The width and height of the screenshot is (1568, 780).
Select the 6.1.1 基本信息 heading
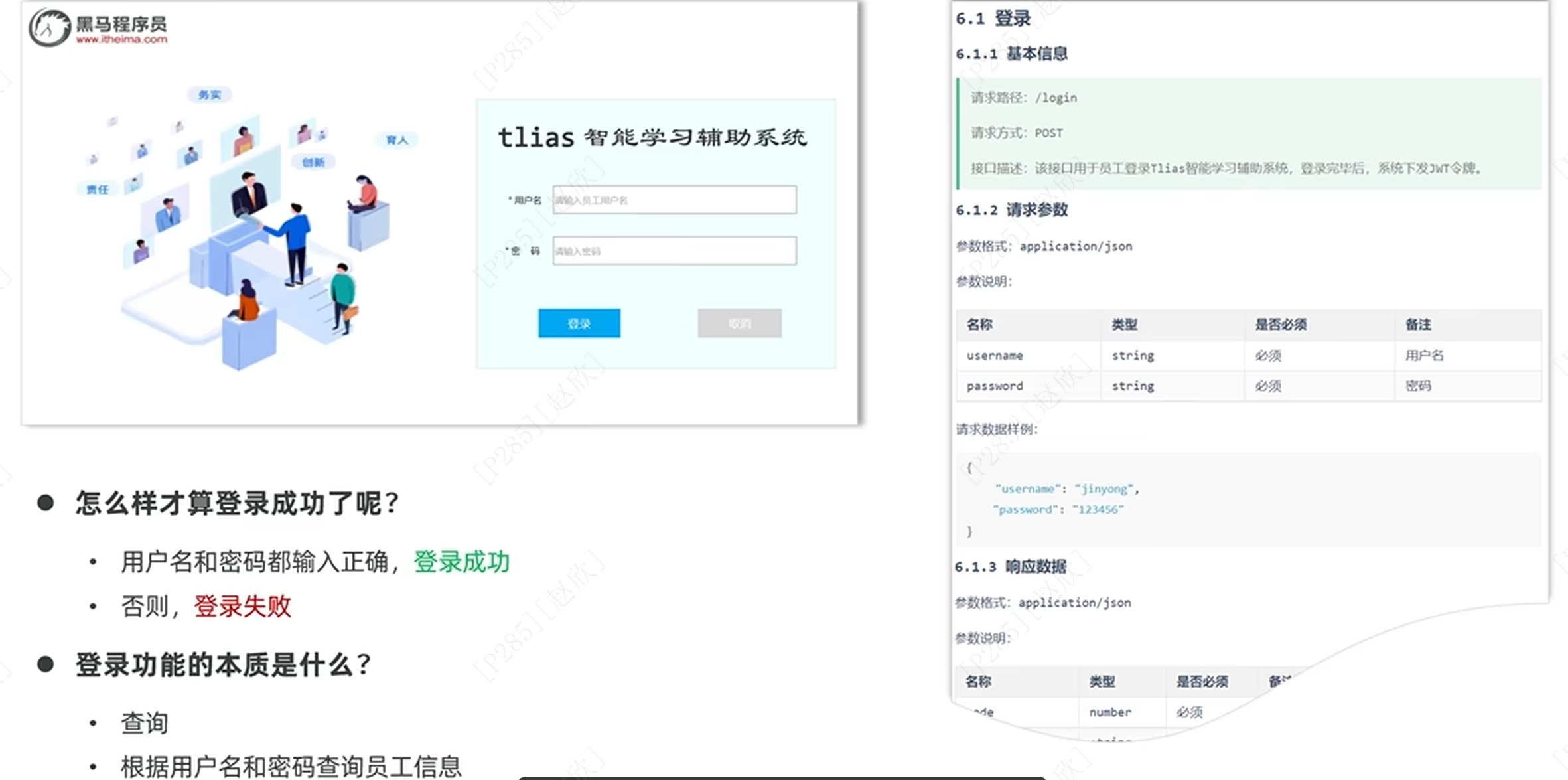[x=1011, y=54]
